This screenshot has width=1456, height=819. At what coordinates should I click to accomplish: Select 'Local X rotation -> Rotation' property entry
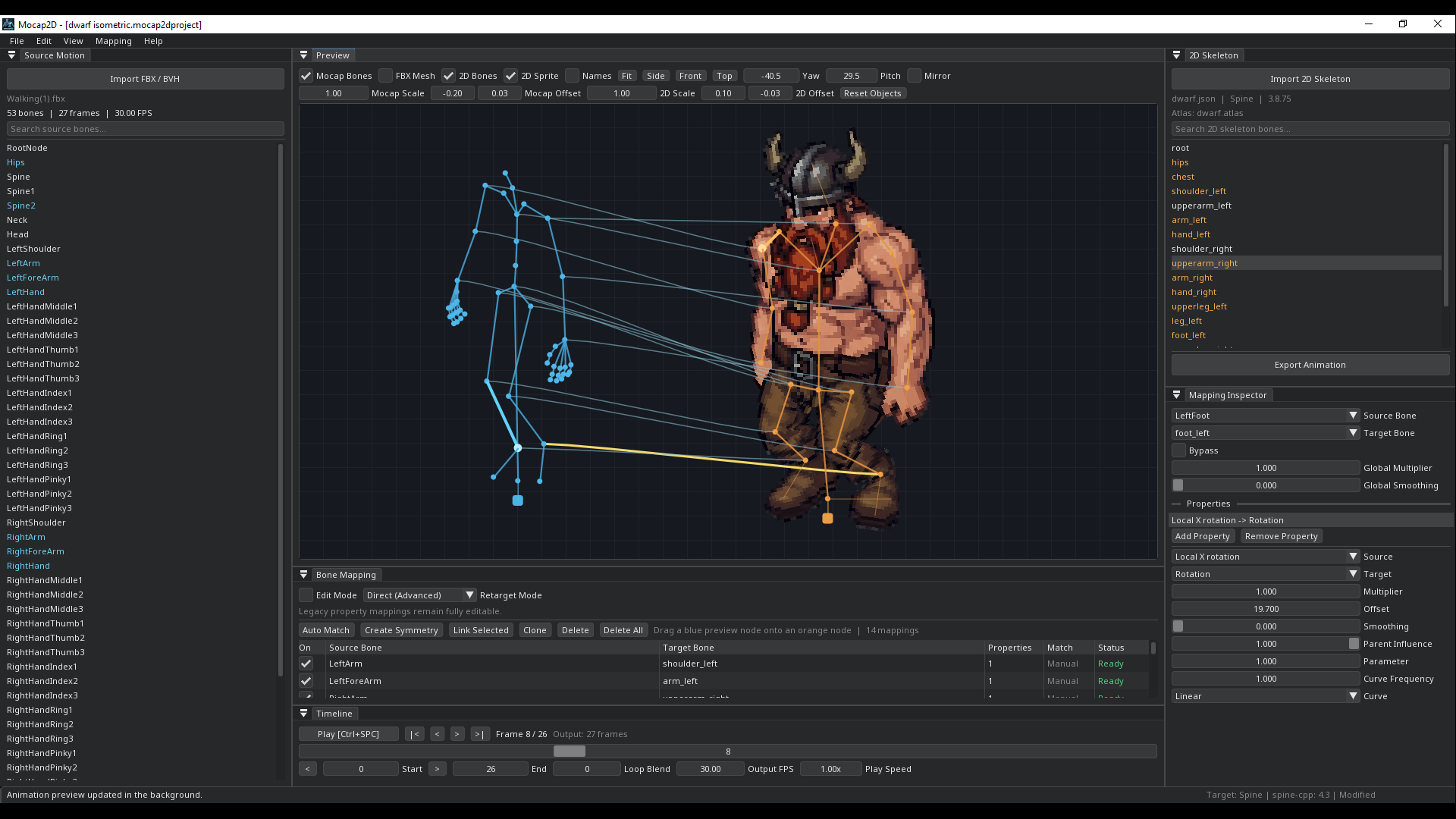[x=1311, y=520]
